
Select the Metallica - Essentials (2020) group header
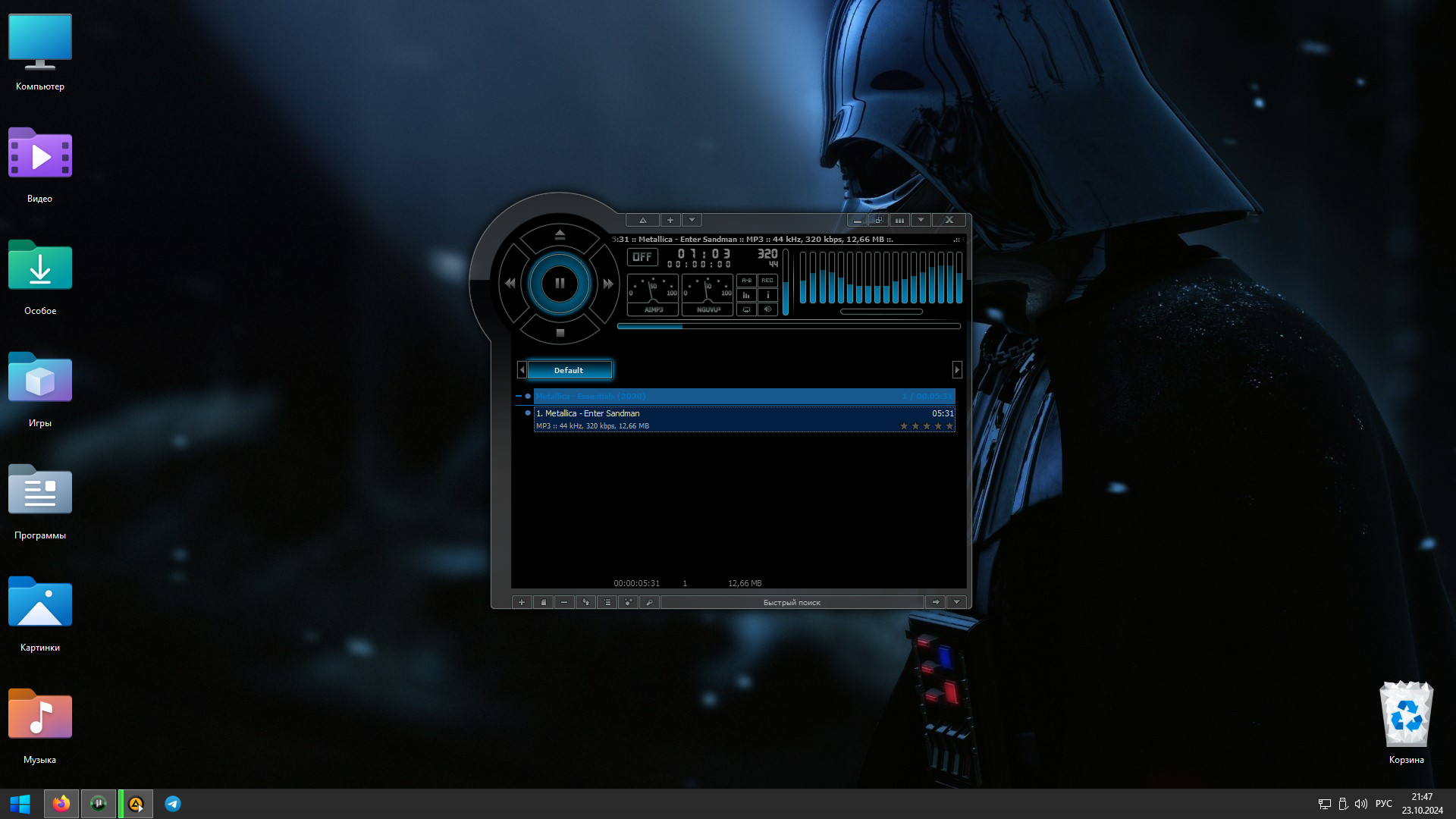click(x=744, y=396)
